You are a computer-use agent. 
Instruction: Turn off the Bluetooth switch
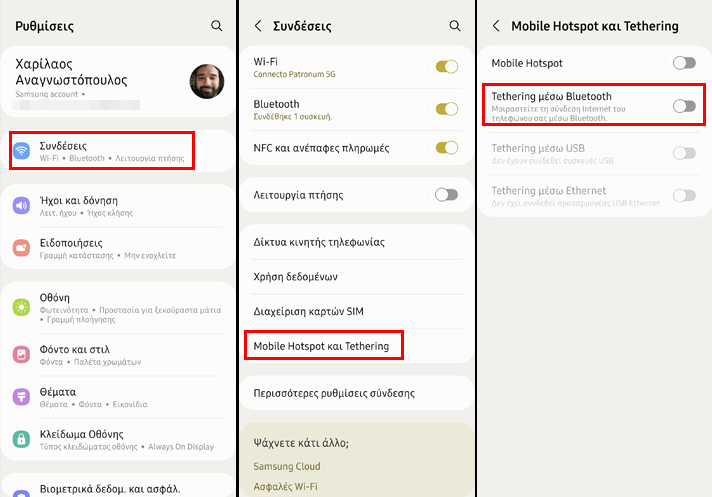[x=447, y=109]
